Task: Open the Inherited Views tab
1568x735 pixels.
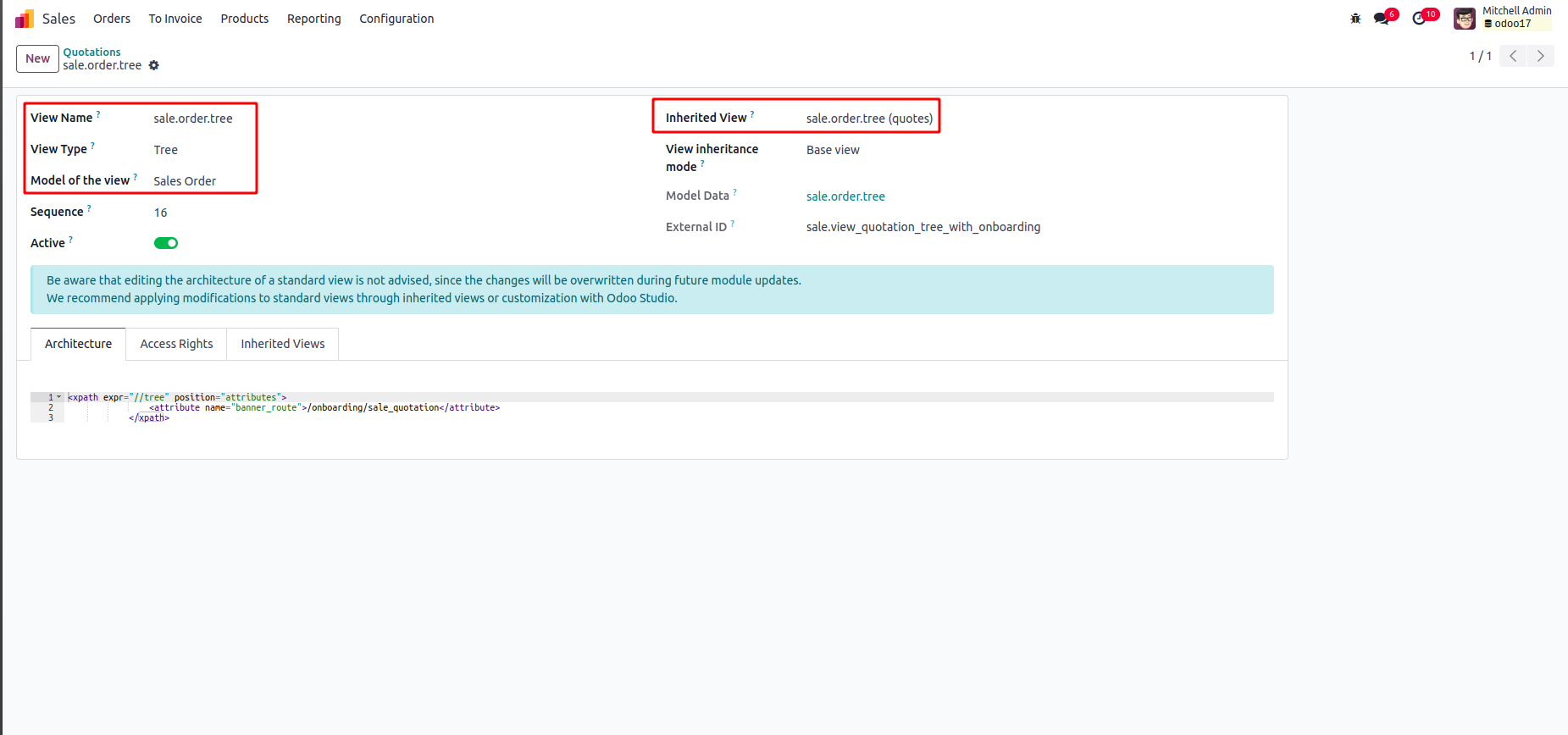Action: pyautogui.click(x=283, y=344)
